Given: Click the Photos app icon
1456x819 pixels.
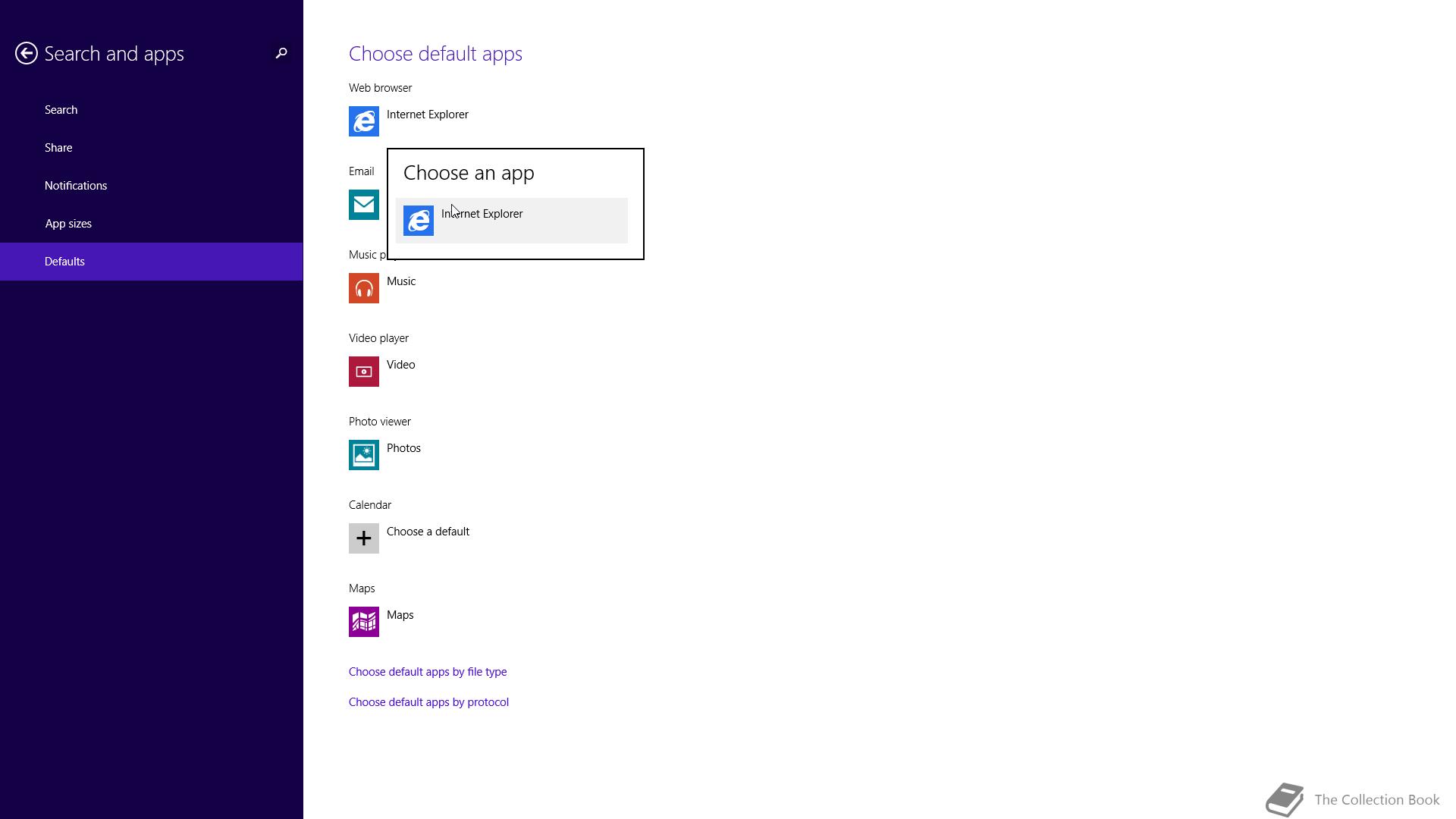Looking at the screenshot, I should pos(364,455).
